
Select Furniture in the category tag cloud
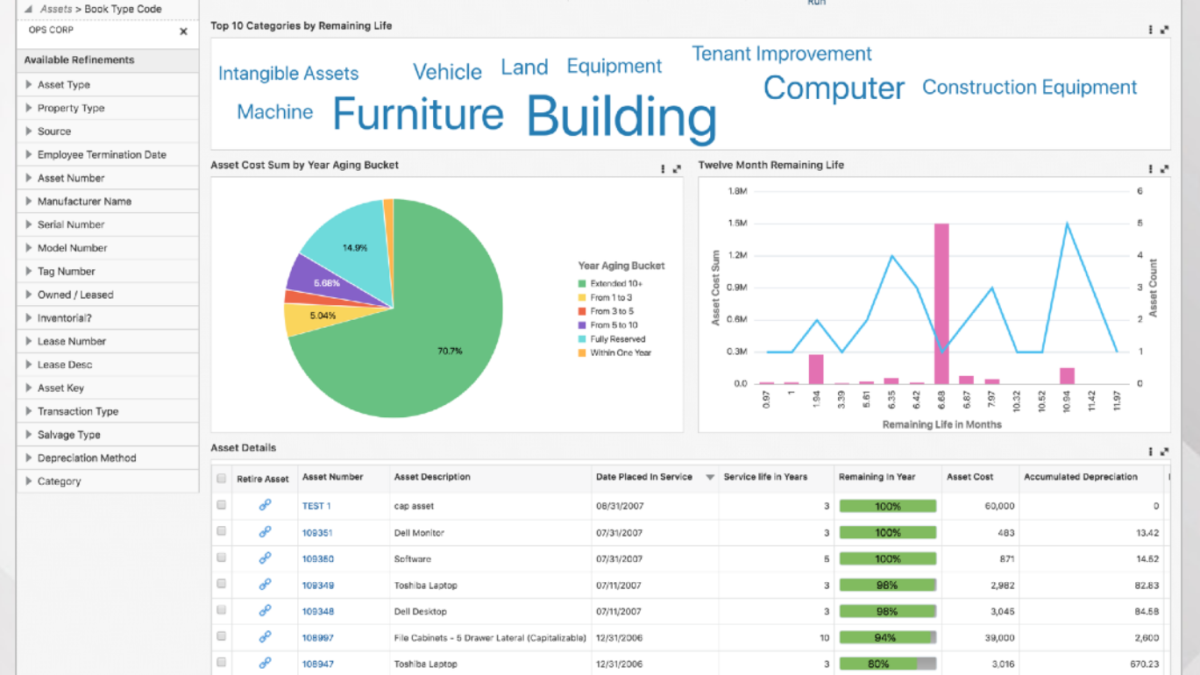click(418, 114)
